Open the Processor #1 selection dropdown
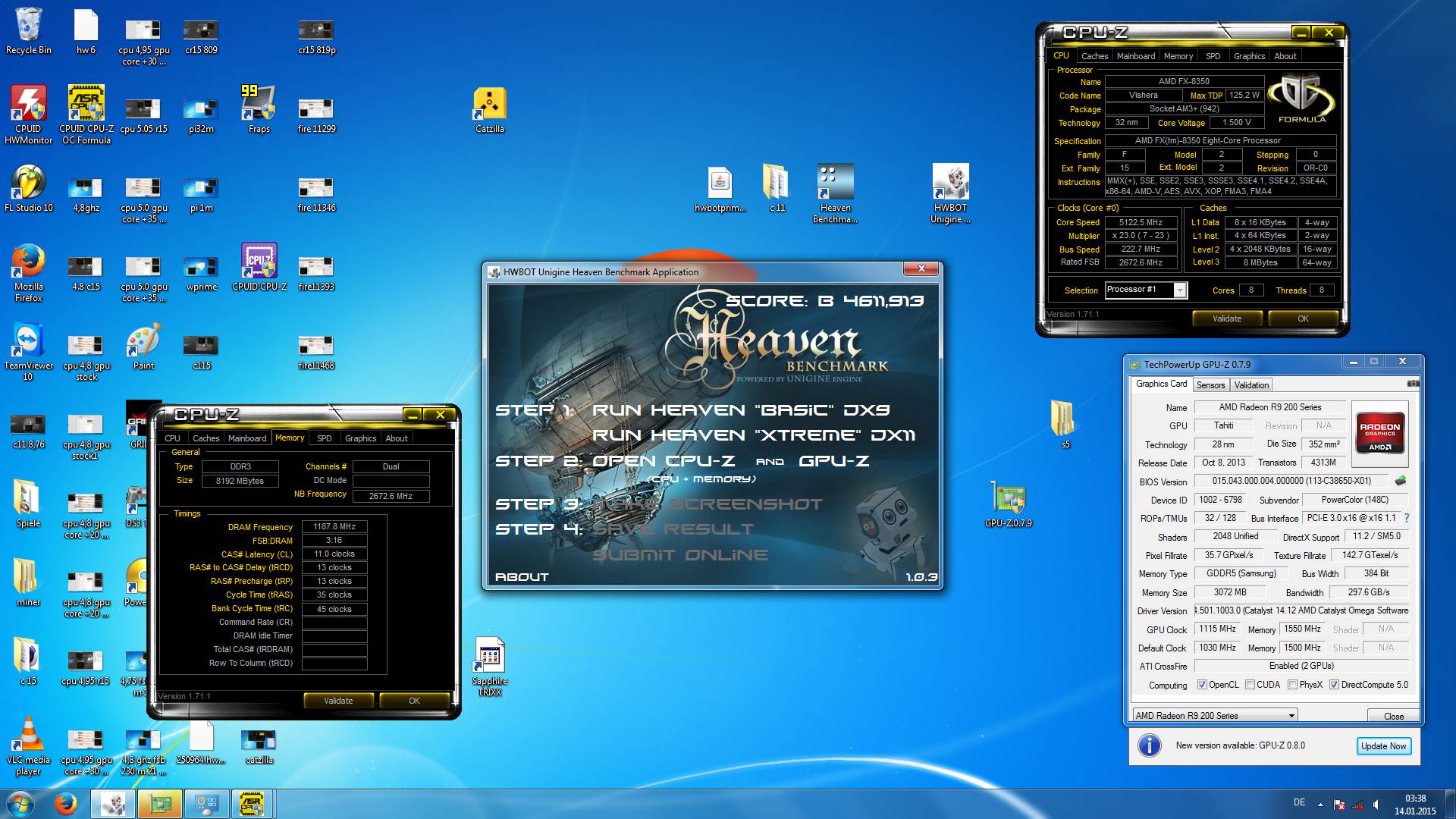1456x819 pixels. pos(1145,290)
